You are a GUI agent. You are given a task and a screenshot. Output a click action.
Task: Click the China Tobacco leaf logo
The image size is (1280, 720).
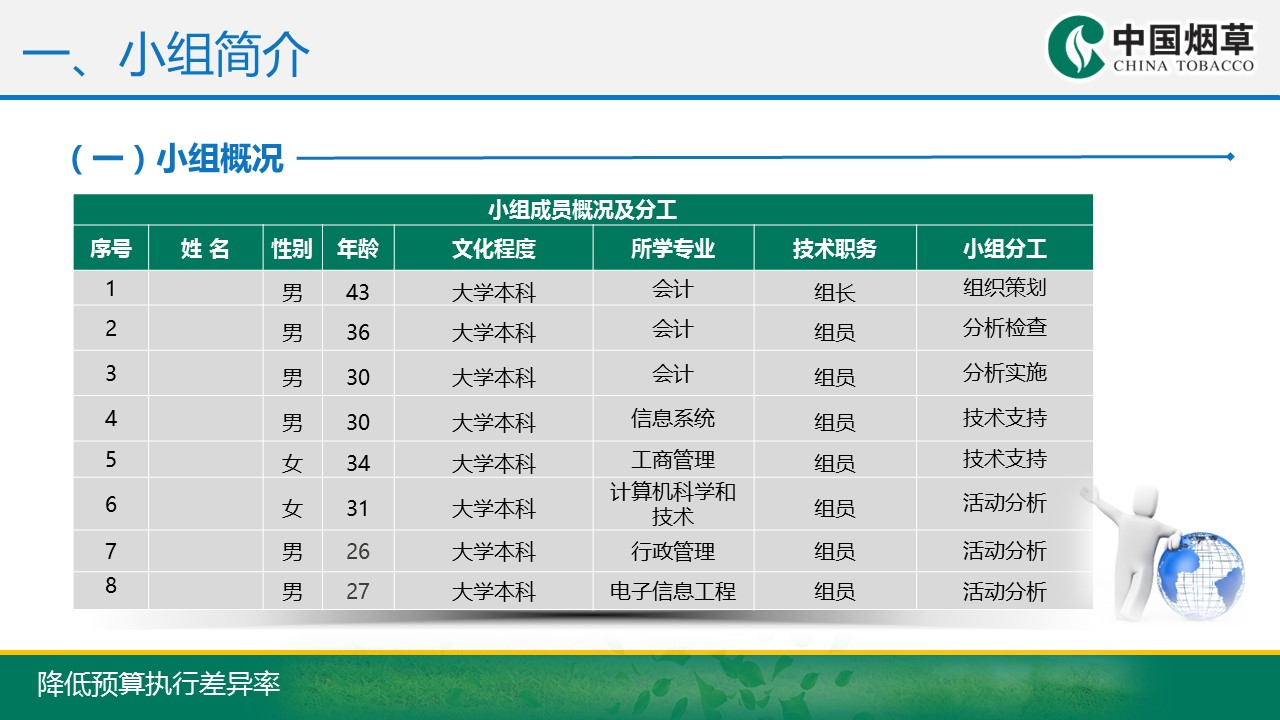[x=1078, y=46]
